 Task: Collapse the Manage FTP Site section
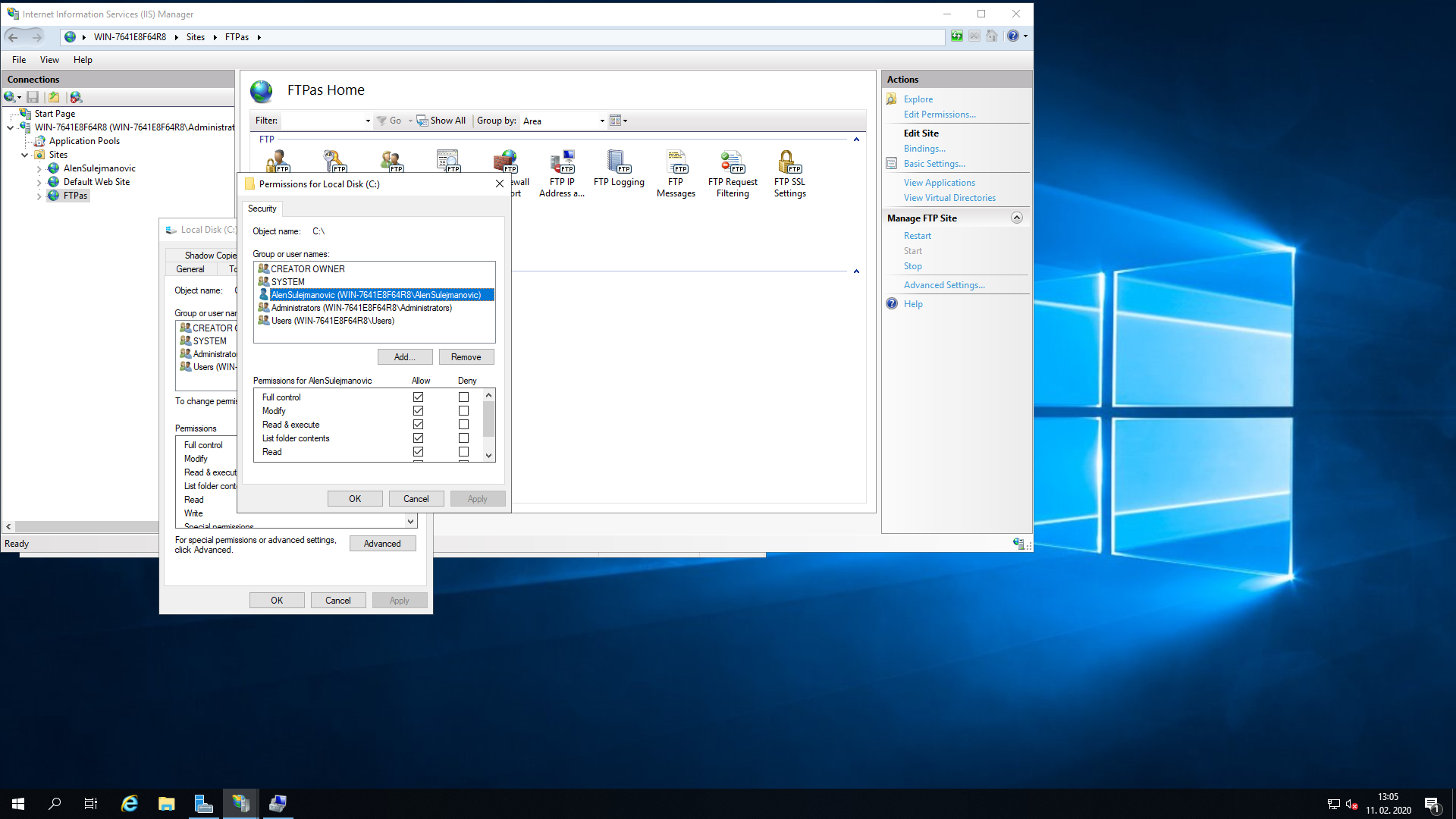(1017, 218)
